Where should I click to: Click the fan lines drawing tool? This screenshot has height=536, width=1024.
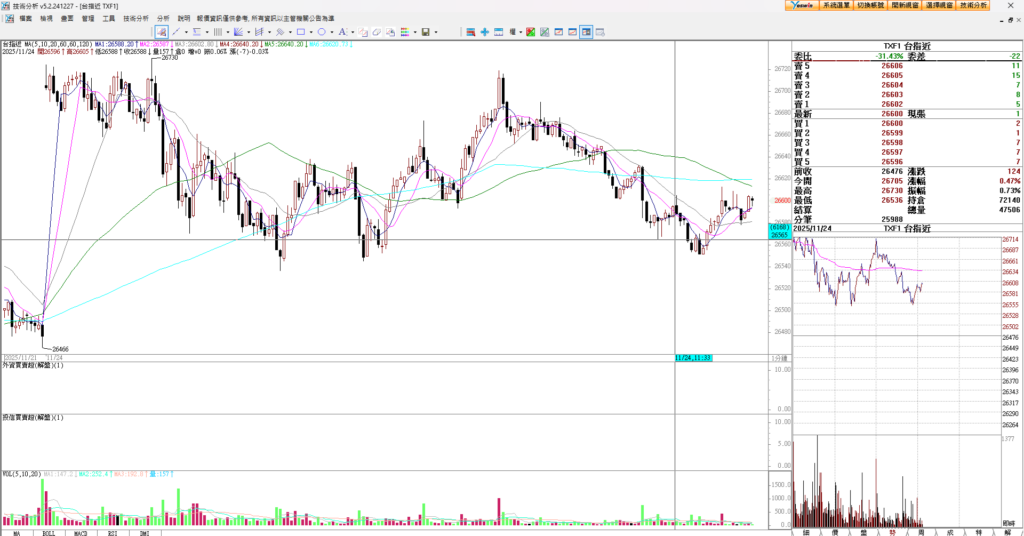(238, 32)
